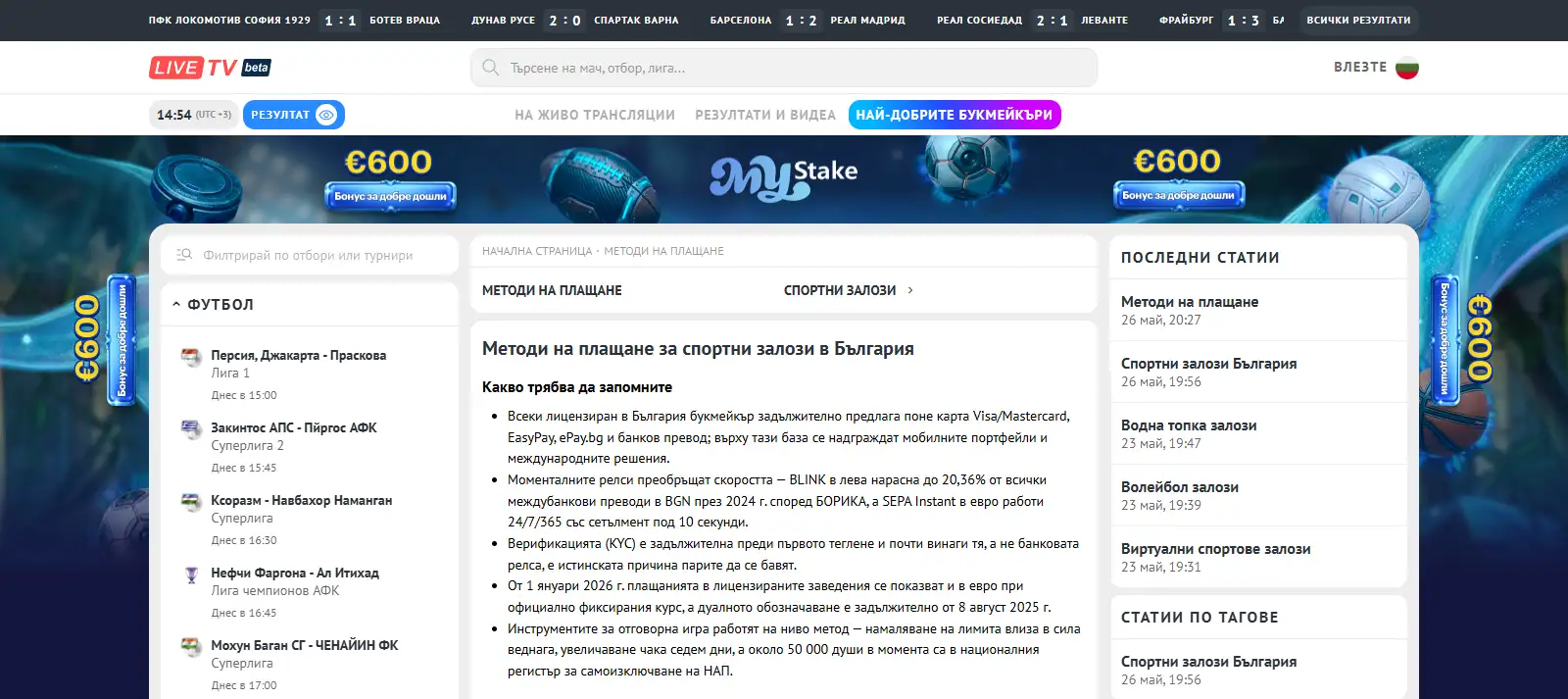Open РЕЗУЛТАТИ И ВИДЕА menu item
1568x699 pixels.
click(x=765, y=115)
